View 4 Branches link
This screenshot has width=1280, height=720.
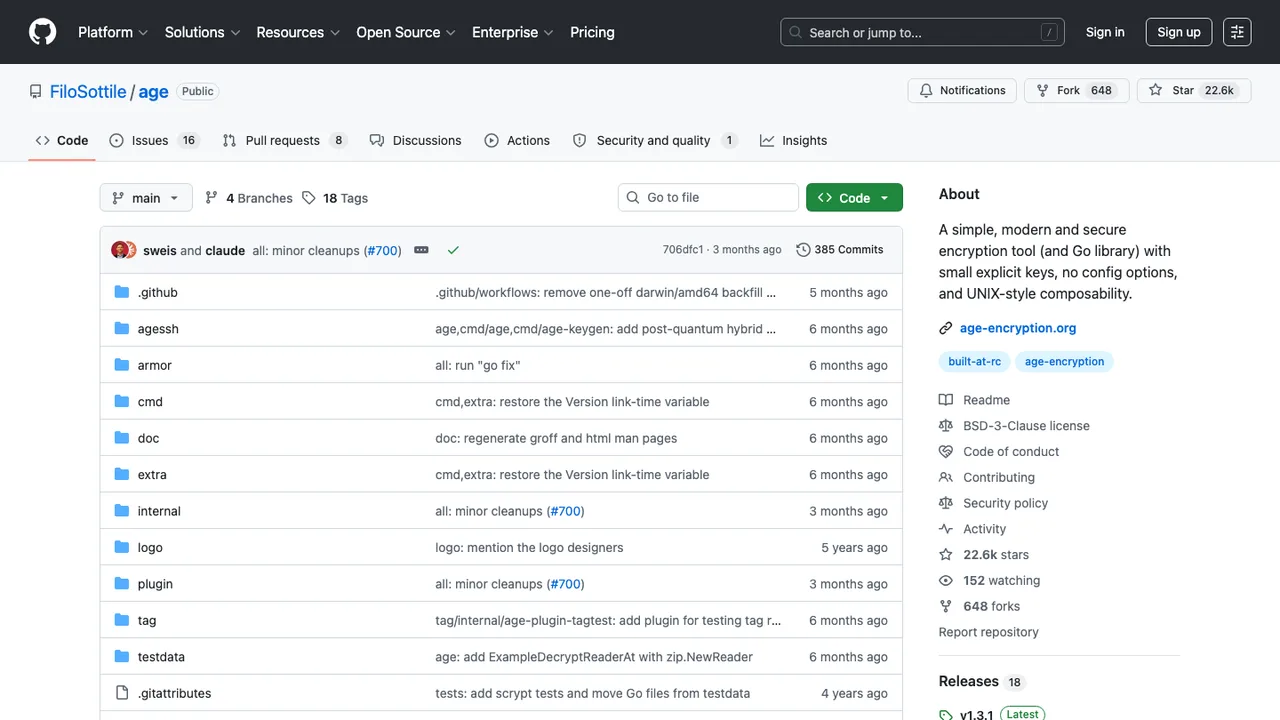click(x=249, y=198)
